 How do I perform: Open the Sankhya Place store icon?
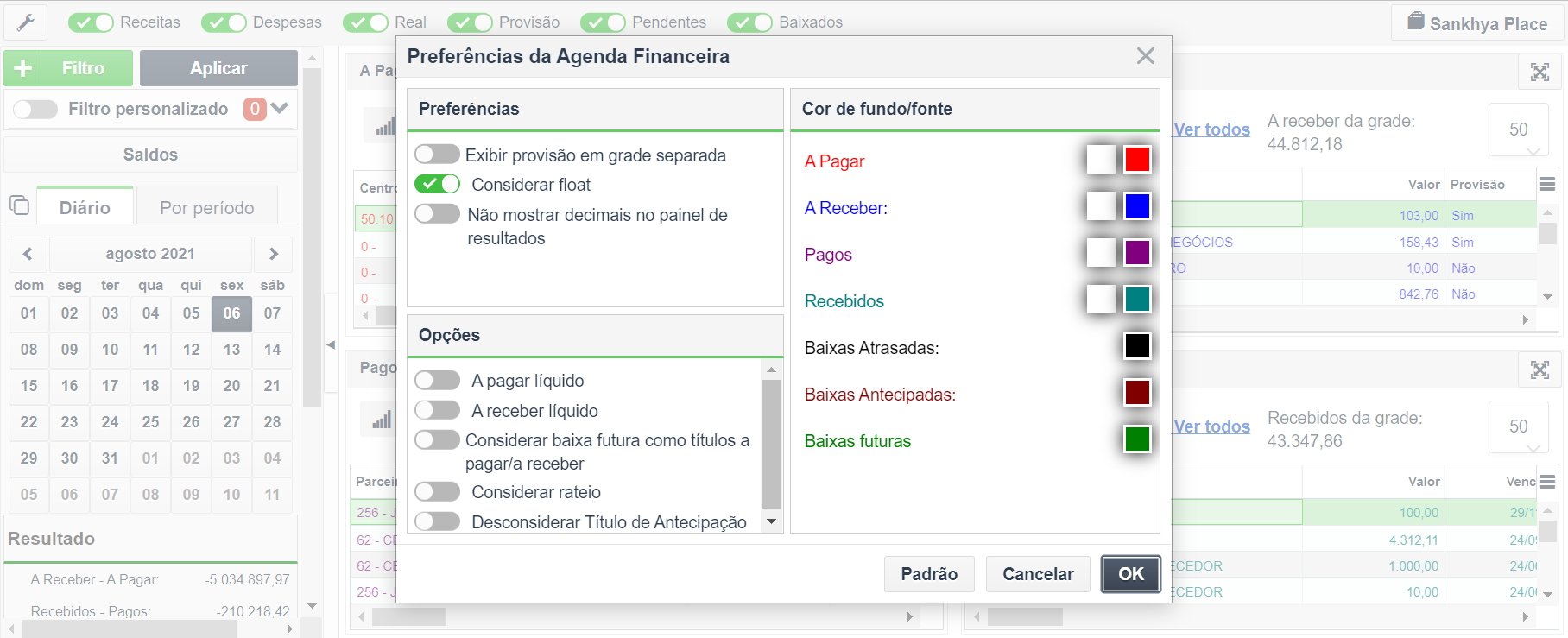pos(1416,22)
